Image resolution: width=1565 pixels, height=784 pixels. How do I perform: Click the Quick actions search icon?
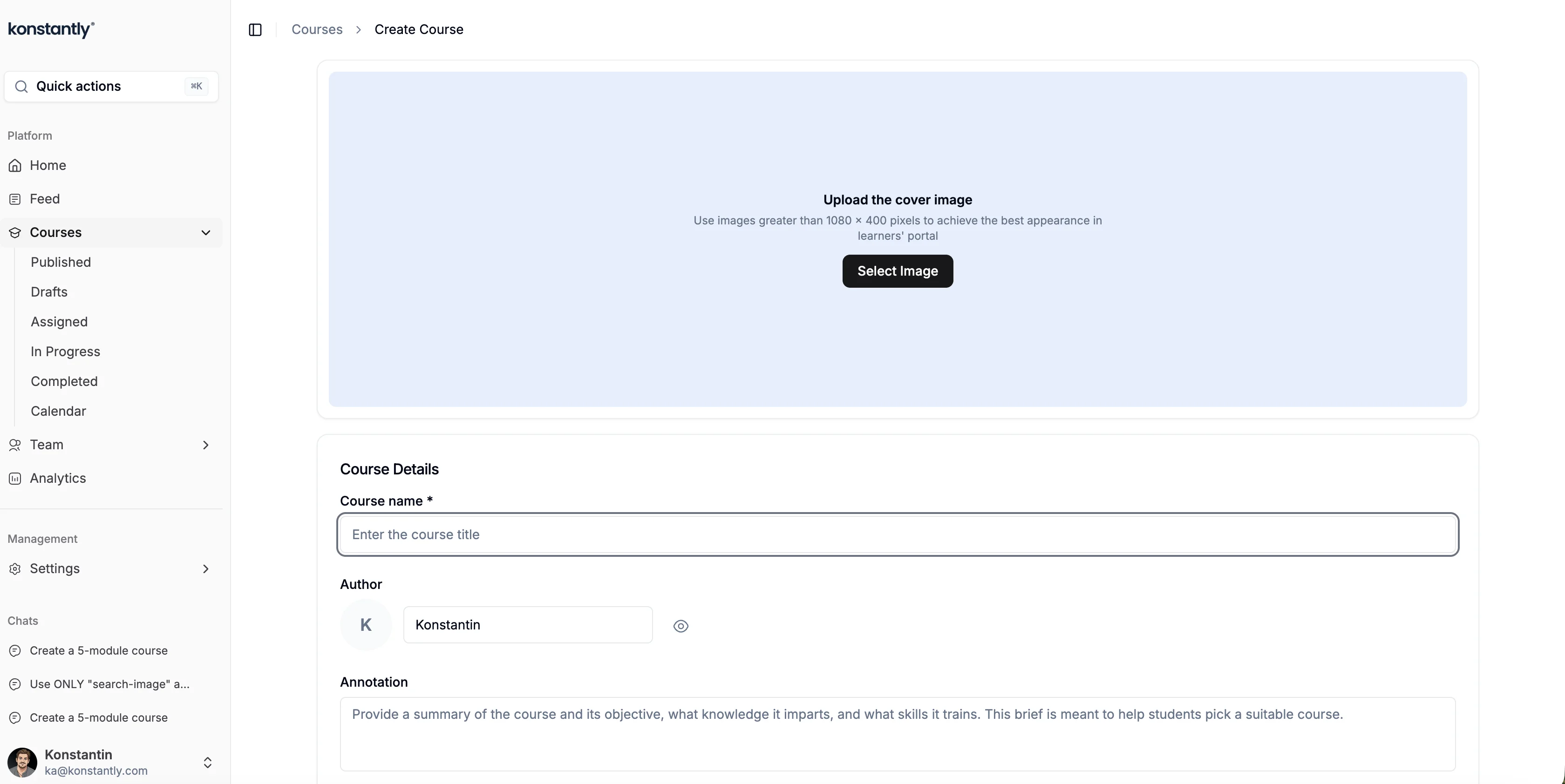21,86
